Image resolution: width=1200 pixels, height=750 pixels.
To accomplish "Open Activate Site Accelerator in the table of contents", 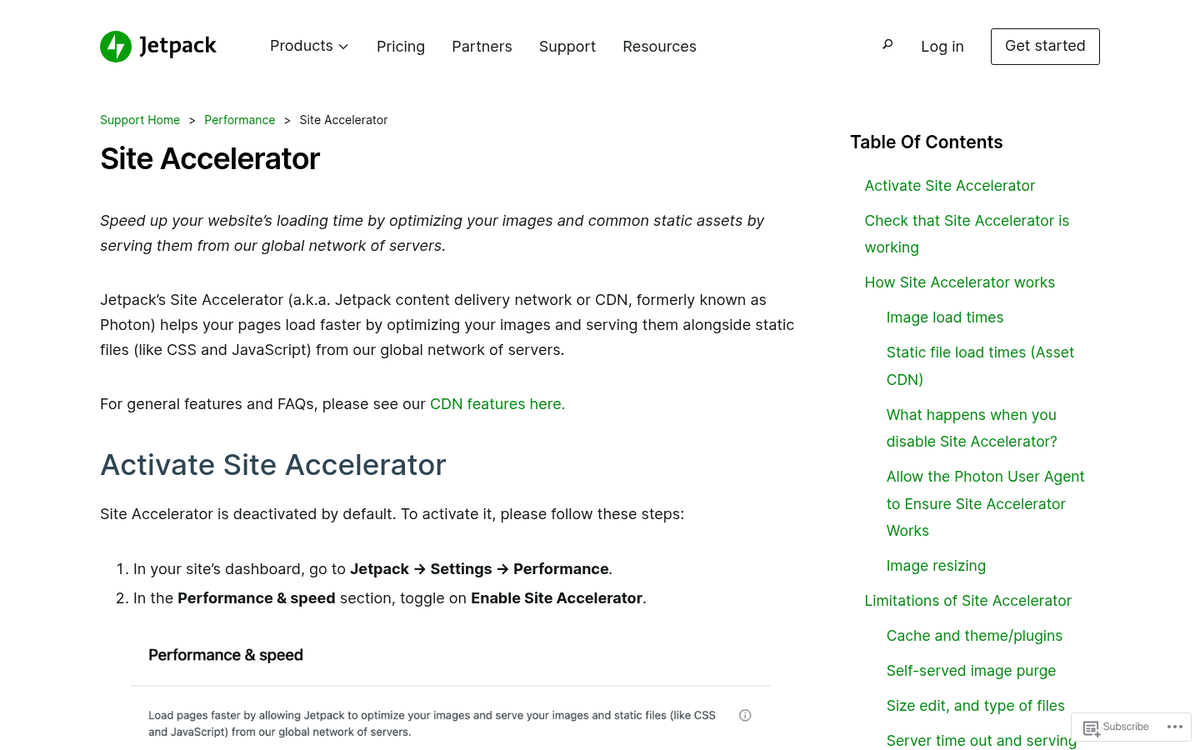I will pyautogui.click(x=949, y=185).
